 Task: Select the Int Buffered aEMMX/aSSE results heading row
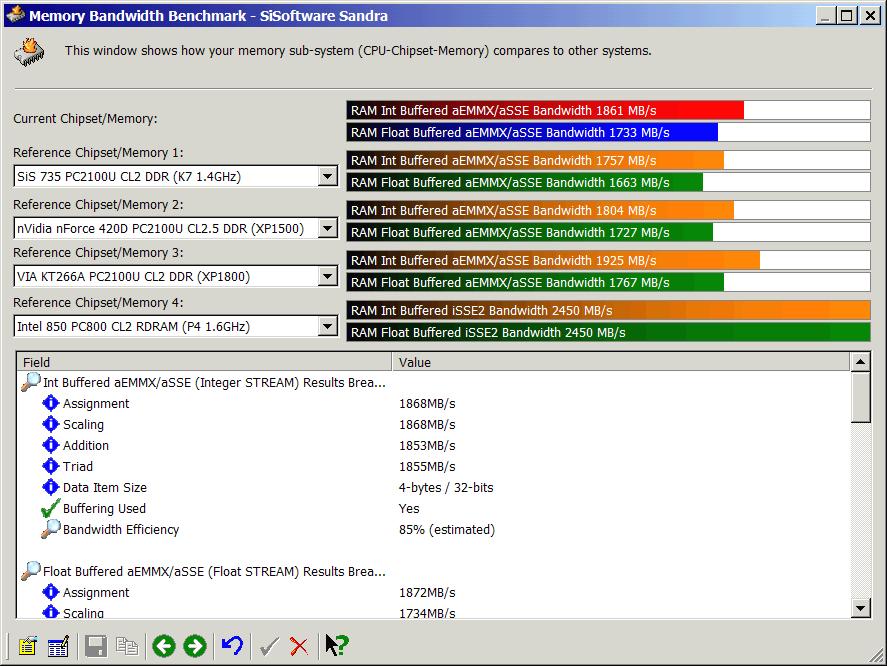coord(214,383)
